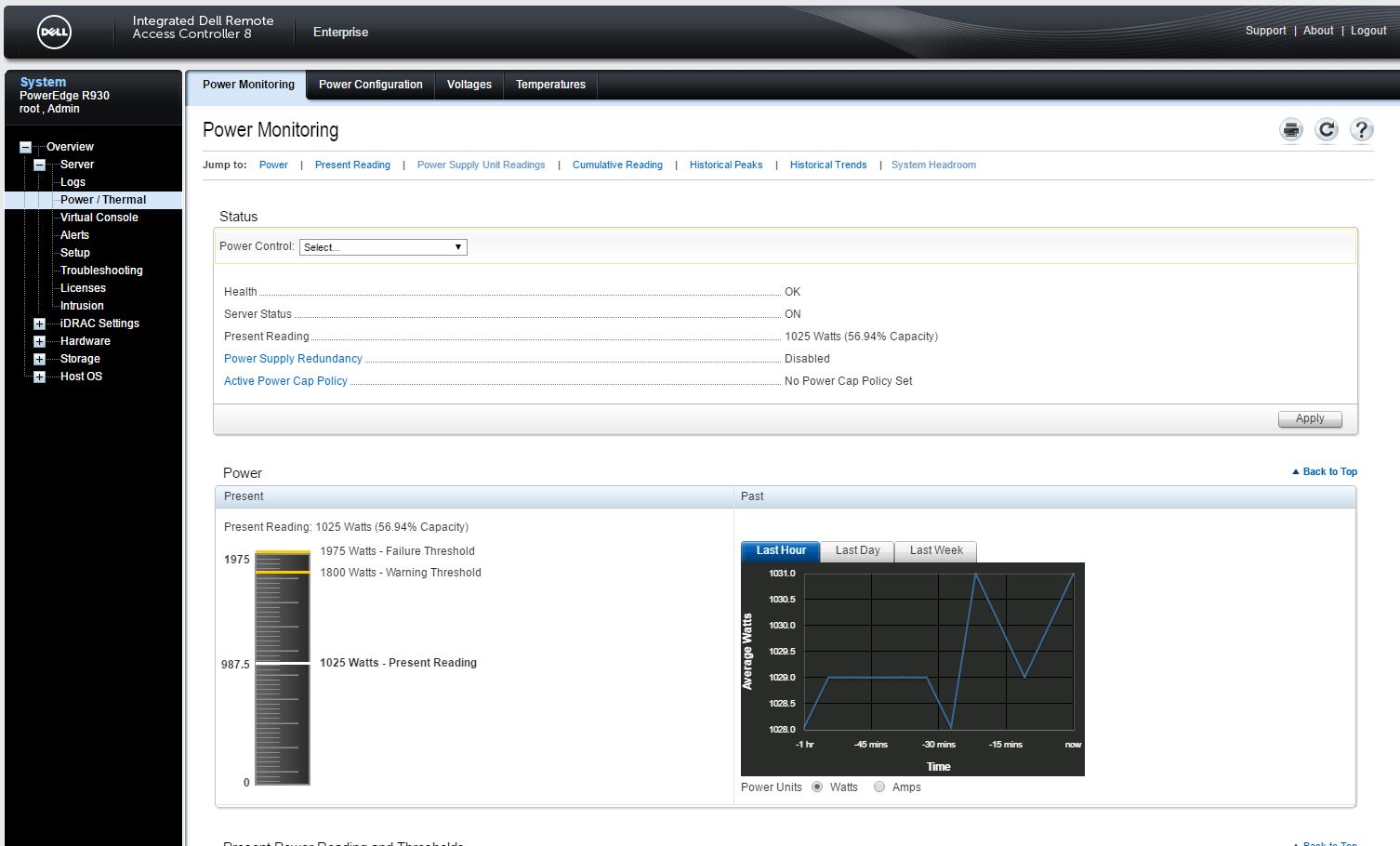Open the Power Control dropdown
The image size is (1400, 846).
click(x=382, y=247)
